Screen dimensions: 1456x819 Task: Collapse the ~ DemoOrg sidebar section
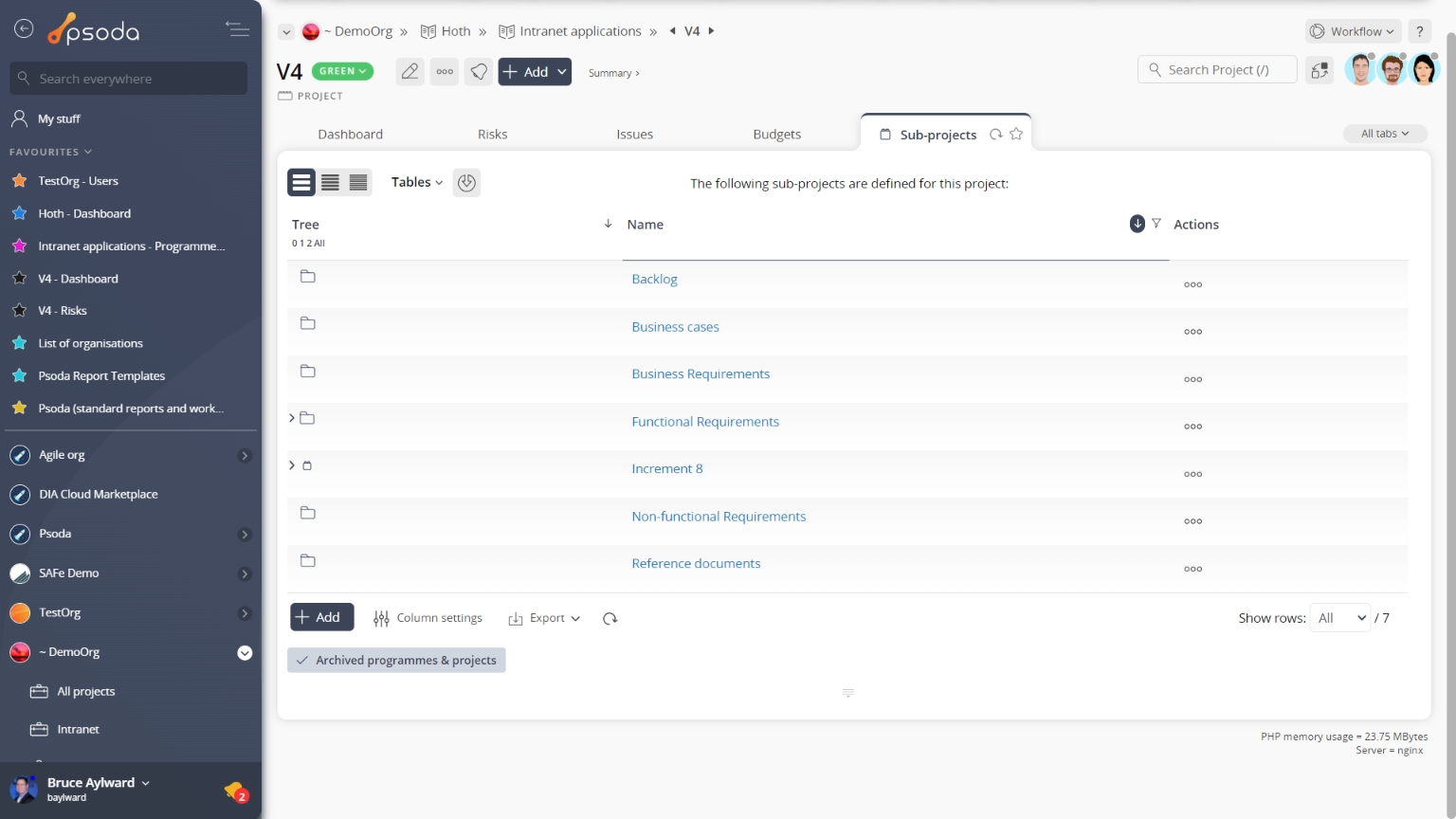coord(245,652)
